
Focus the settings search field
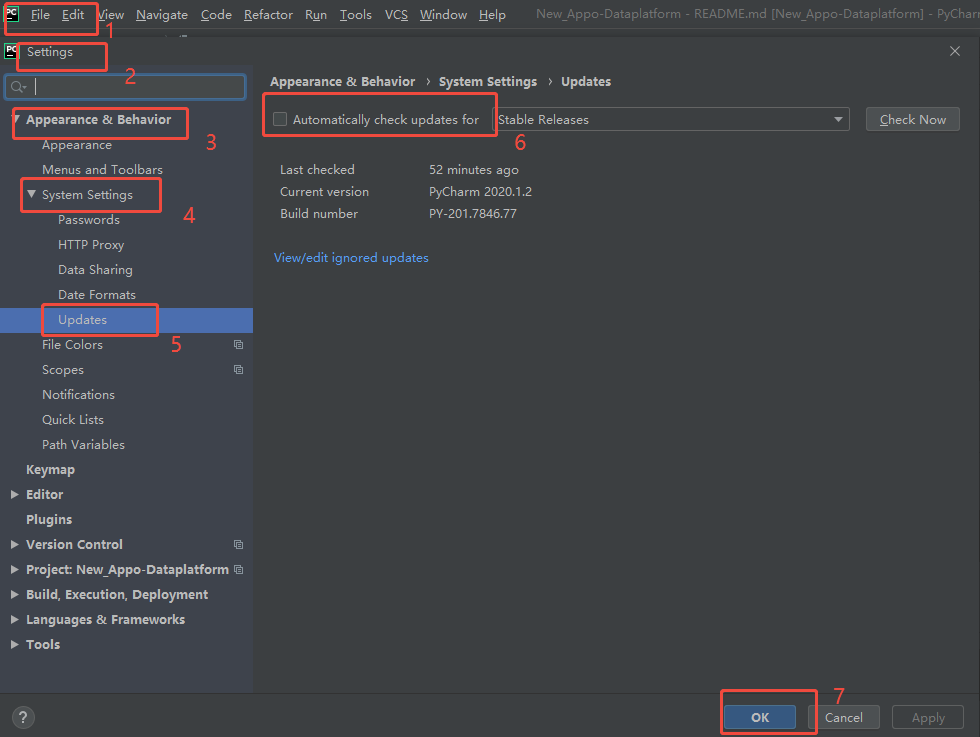(126, 87)
